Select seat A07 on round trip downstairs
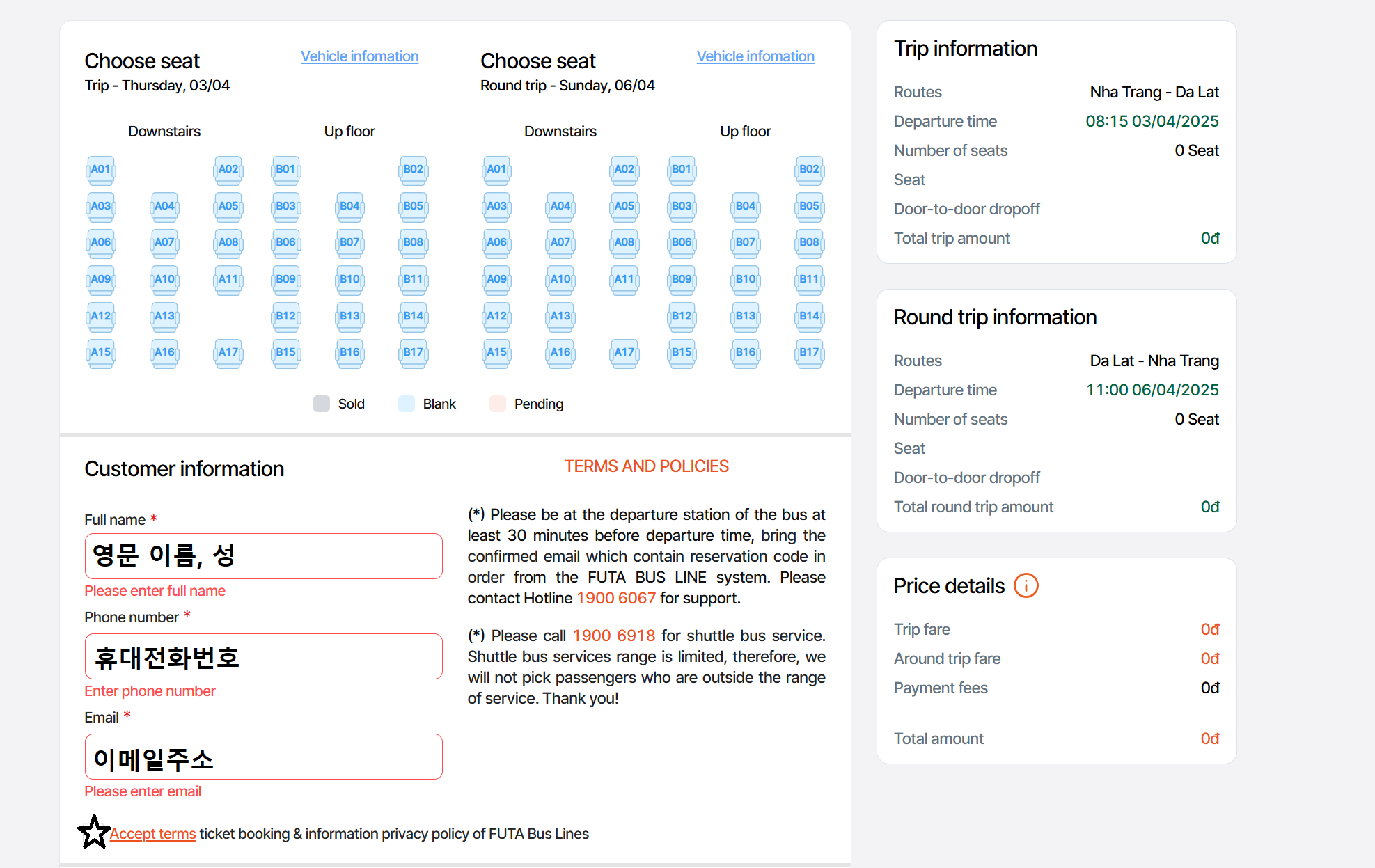This screenshot has width=1375, height=868. (x=560, y=243)
